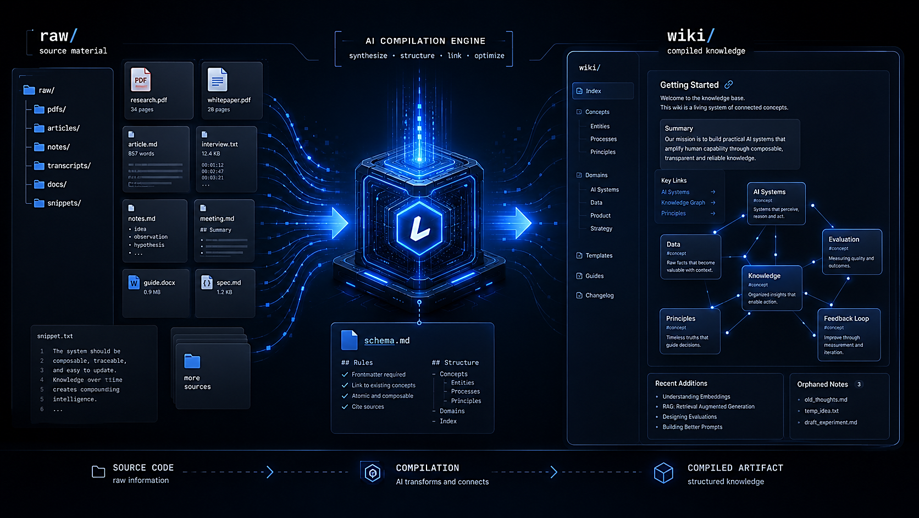Screen dimensions: 919x518
Task: Click the small file icon on meeting.md
Action: [x=203, y=208]
